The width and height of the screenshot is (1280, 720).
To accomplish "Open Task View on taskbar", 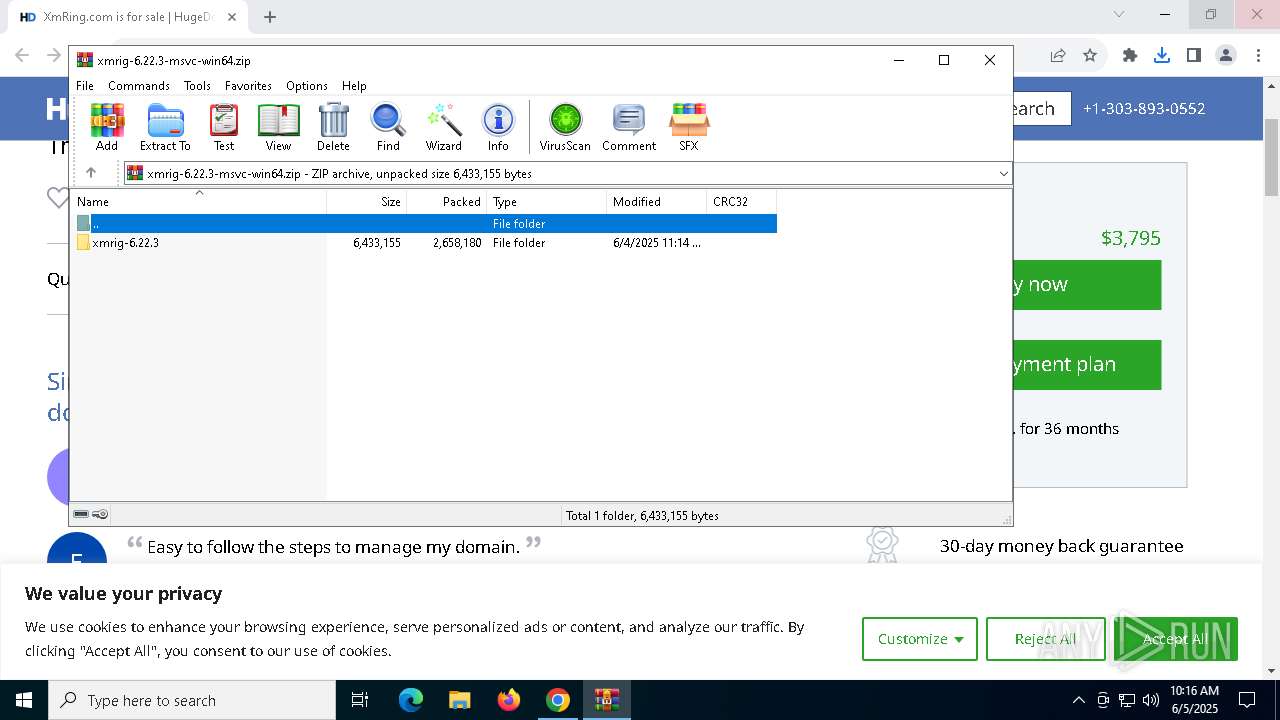I will 360,700.
